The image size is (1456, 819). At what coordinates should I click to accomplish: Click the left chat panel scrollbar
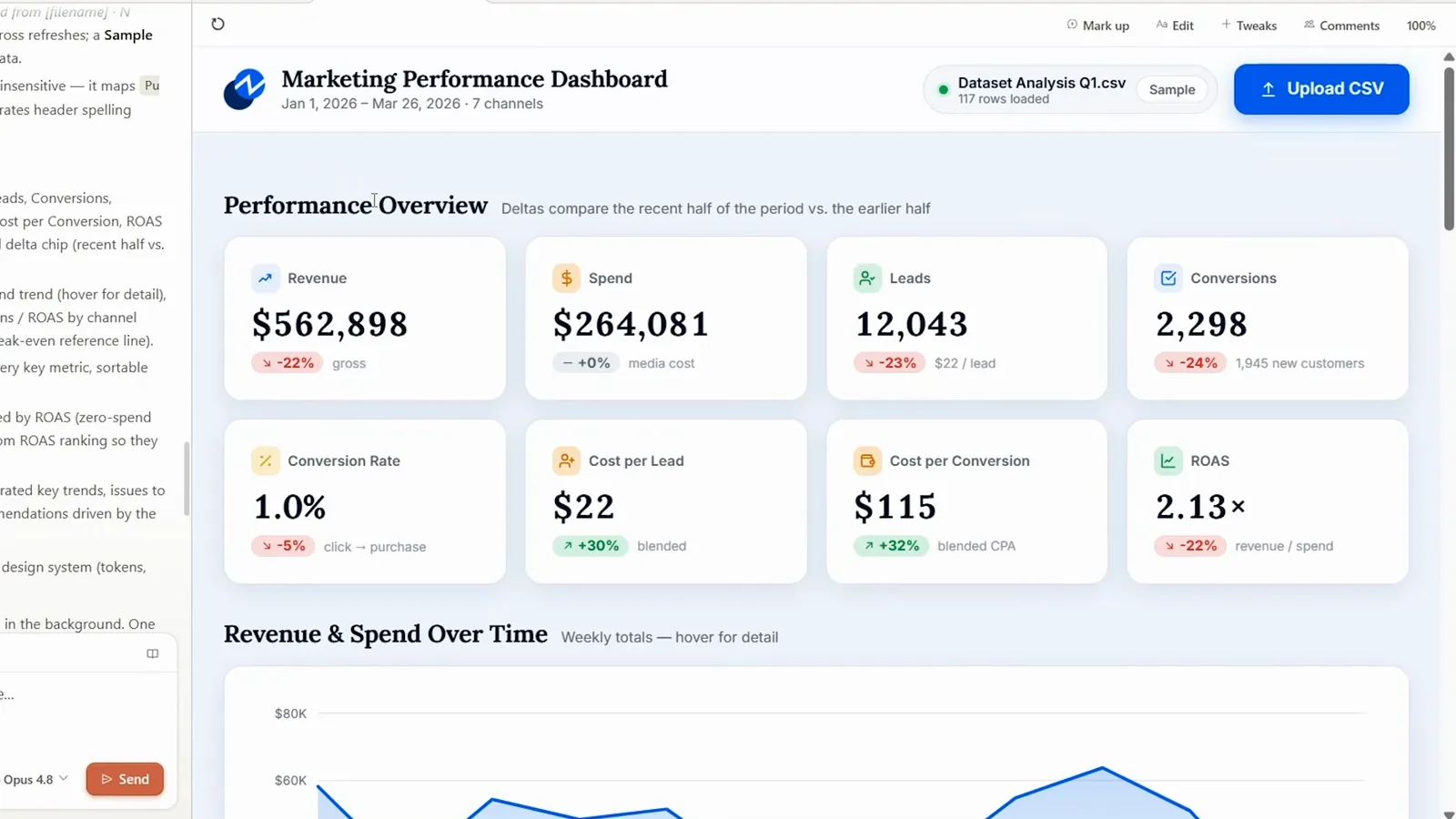[x=187, y=479]
